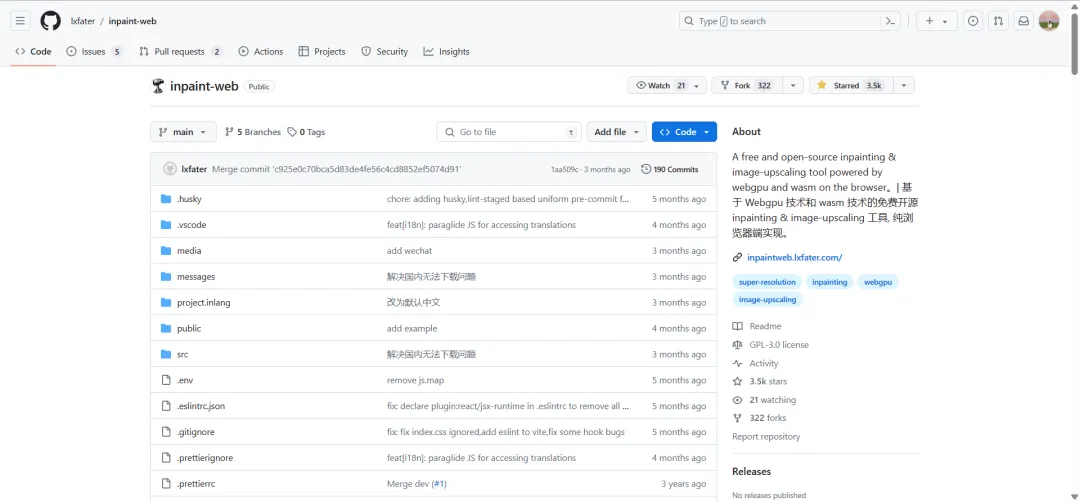Click the Fork 322 button
This screenshot has width=1080, height=502.
tap(747, 85)
